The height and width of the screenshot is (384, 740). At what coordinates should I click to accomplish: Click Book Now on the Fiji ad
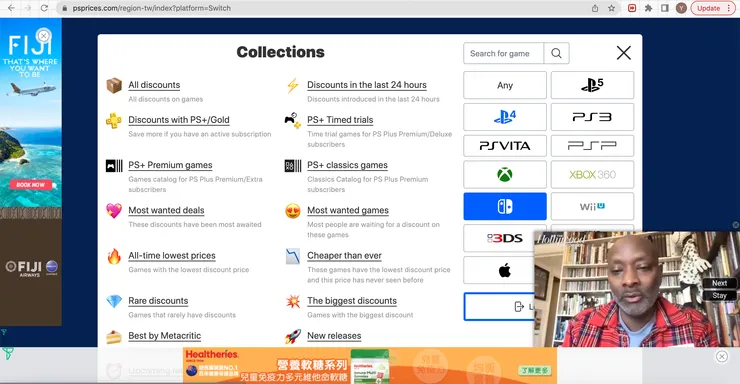(x=31, y=185)
